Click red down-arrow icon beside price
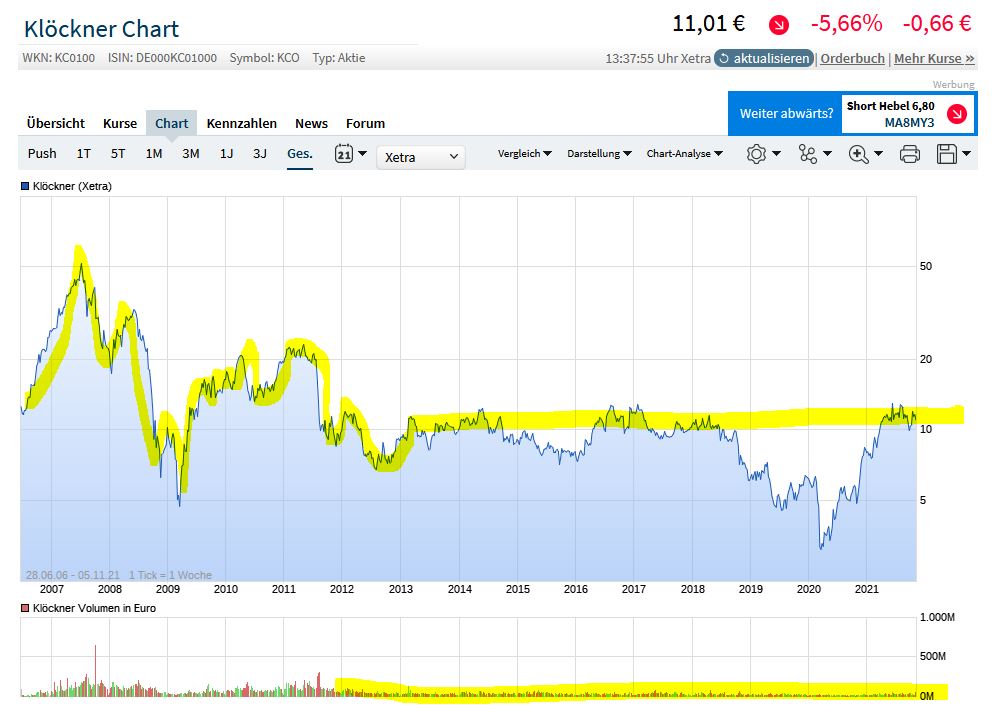Viewport: 994px width, 725px height. [x=778, y=25]
